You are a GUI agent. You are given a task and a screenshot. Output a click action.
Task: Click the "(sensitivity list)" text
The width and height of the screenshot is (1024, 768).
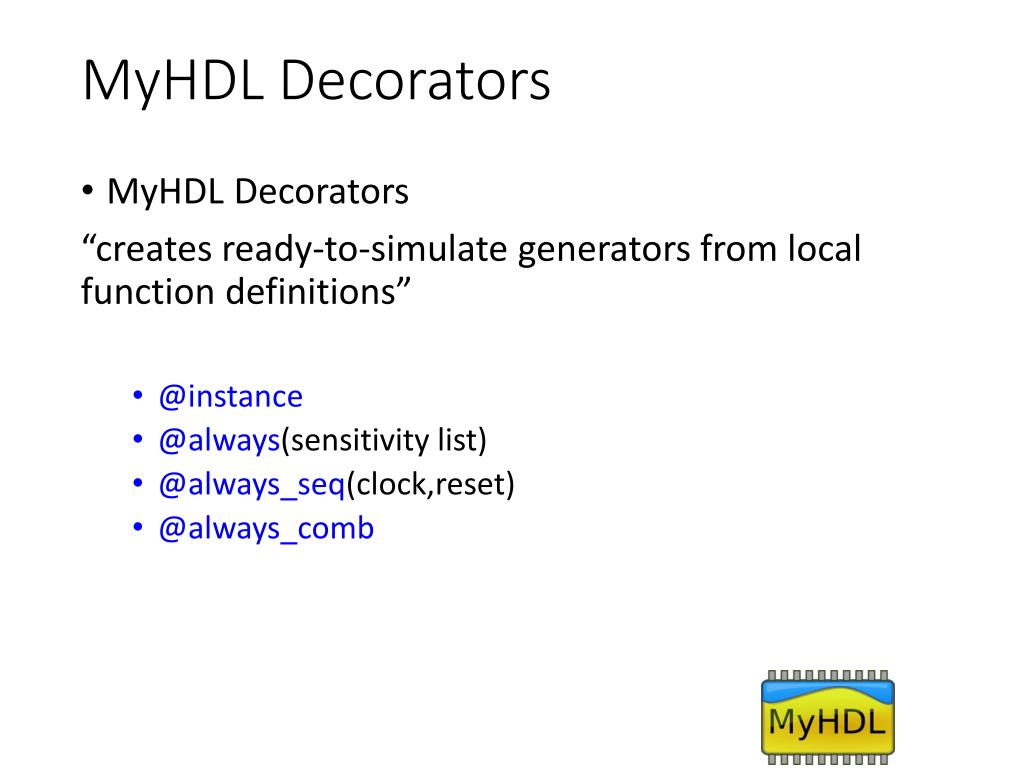(384, 440)
